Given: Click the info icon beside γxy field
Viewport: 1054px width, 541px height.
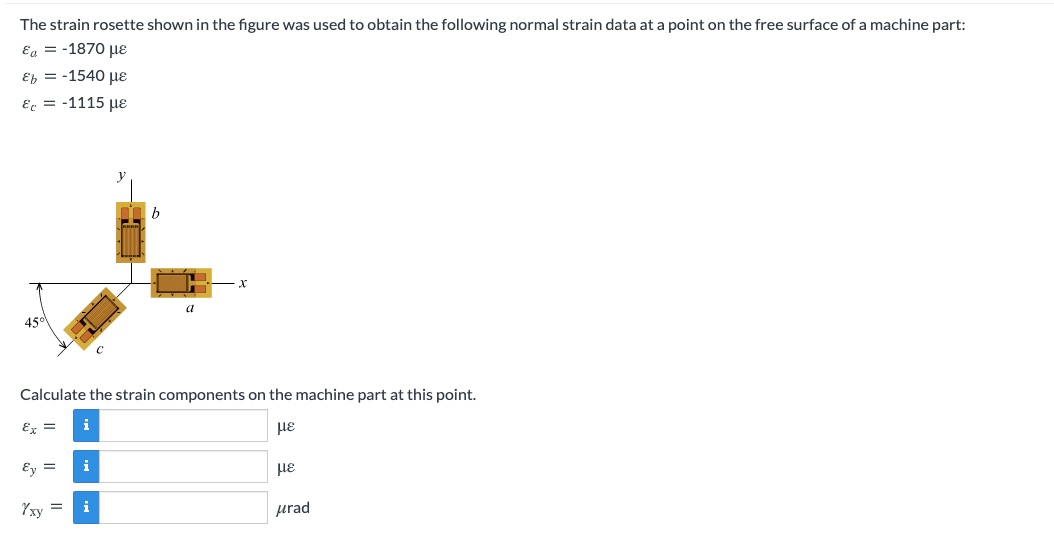Looking at the screenshot, I should tap(86, 507).
